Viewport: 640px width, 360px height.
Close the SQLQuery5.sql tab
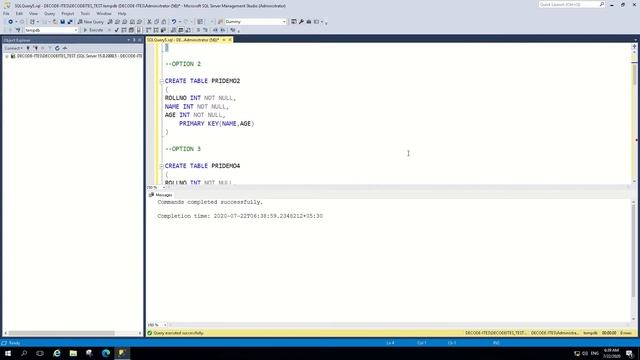pos(230,40)
